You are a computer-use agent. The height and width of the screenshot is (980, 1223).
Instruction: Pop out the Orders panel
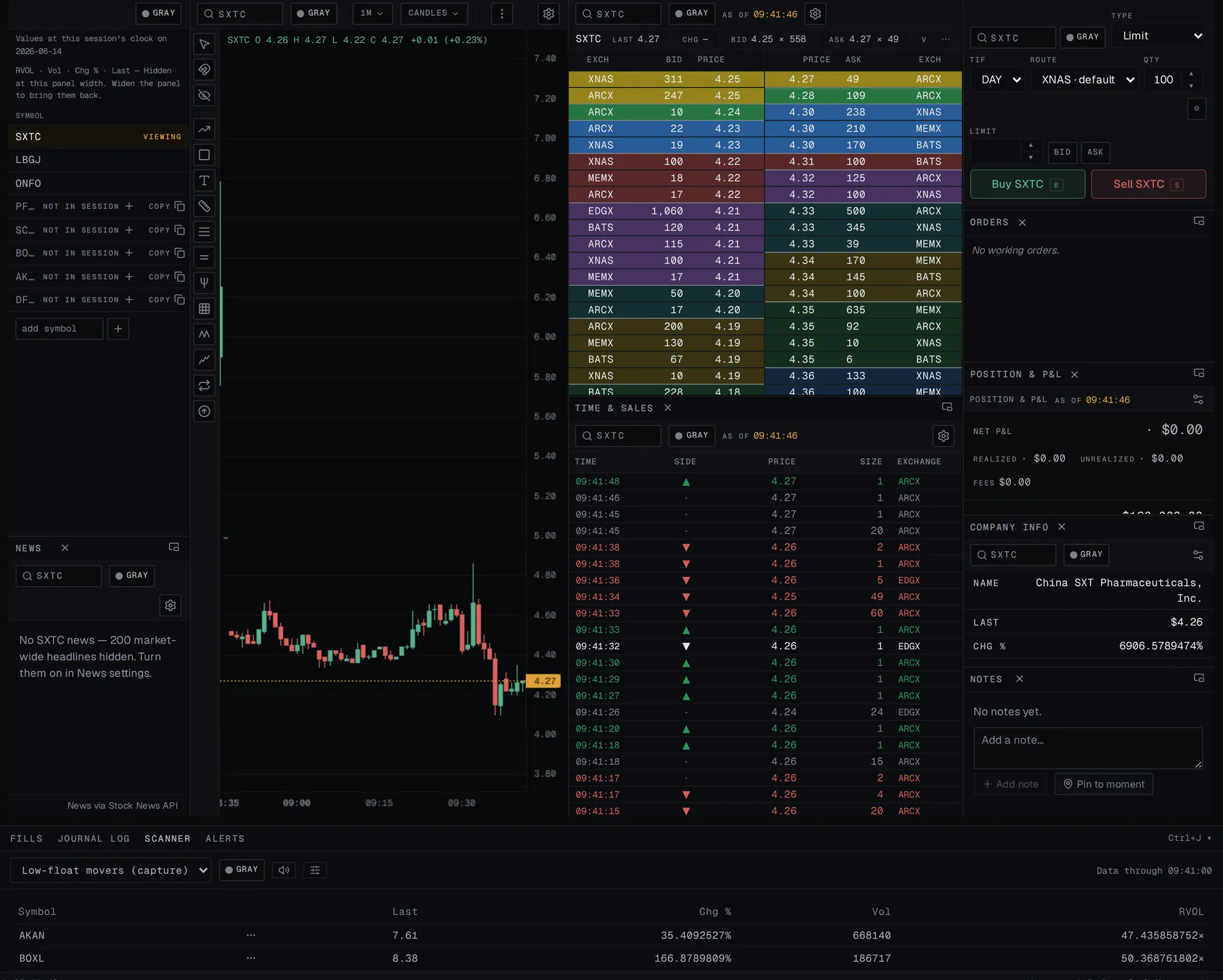tap(1199, 221)
